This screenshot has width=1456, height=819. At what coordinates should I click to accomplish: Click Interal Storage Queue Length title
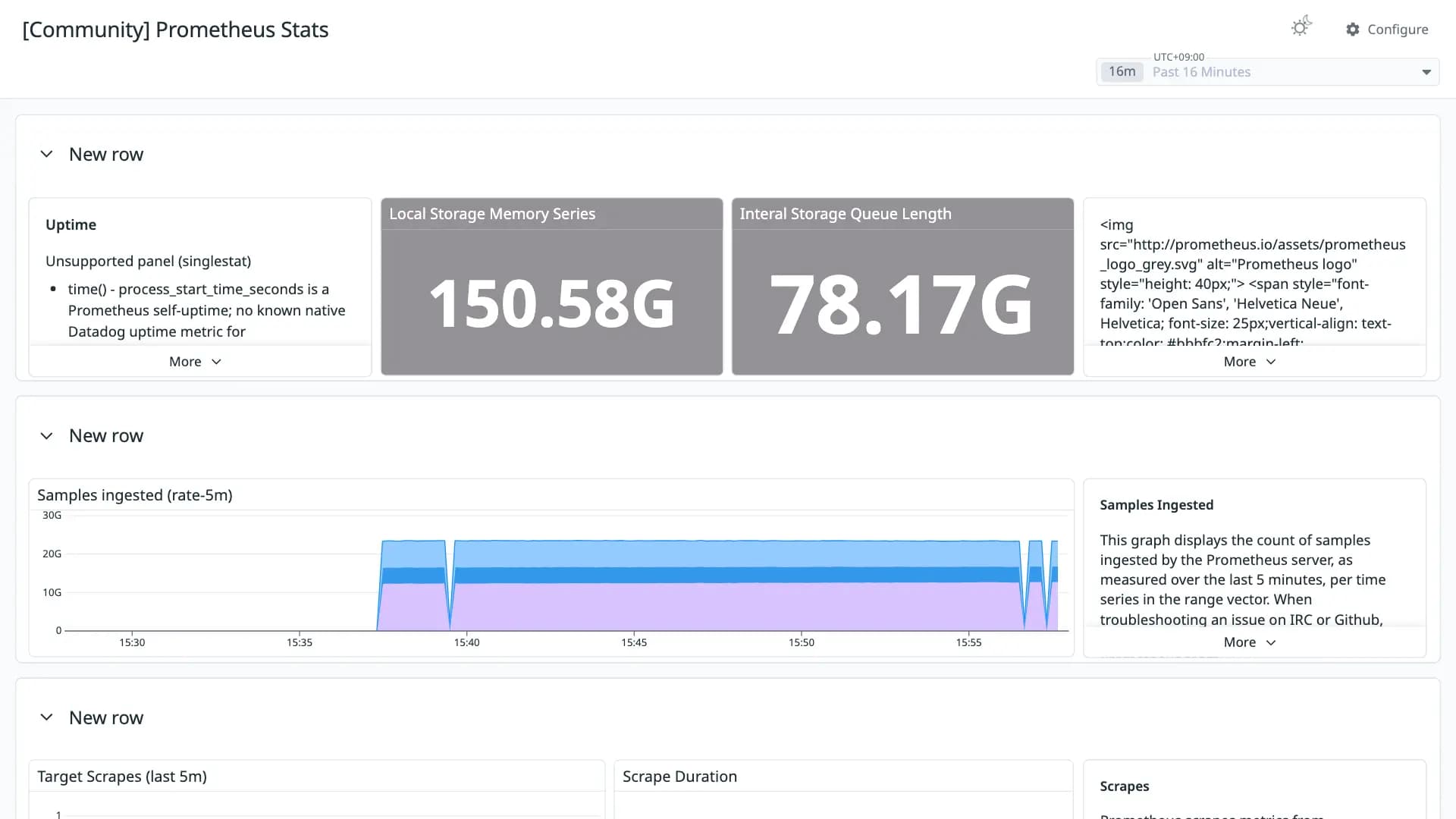click(x=846, y=214)
